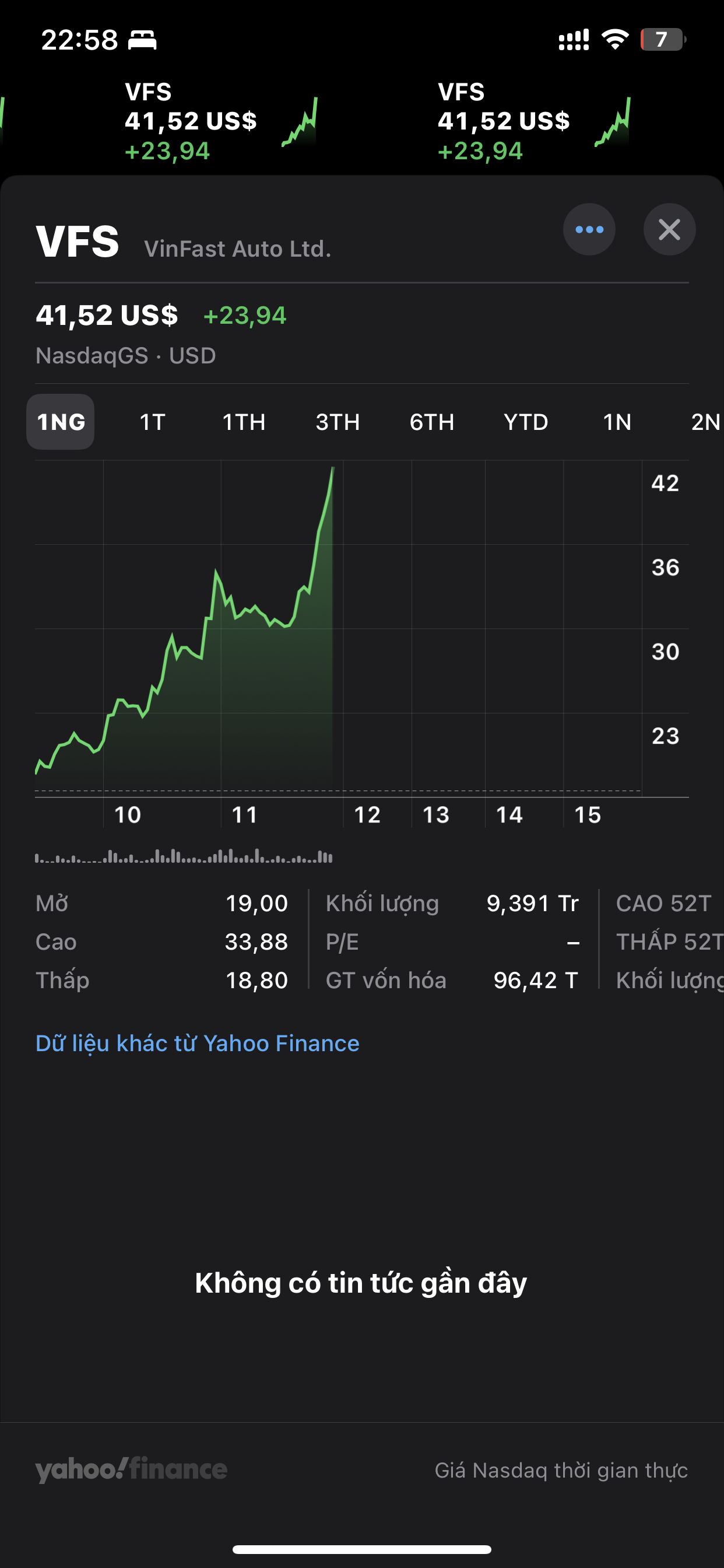The image size is (724, 1568).
Task: Tap the cellular signal bars icon
Action: [574, 40]
